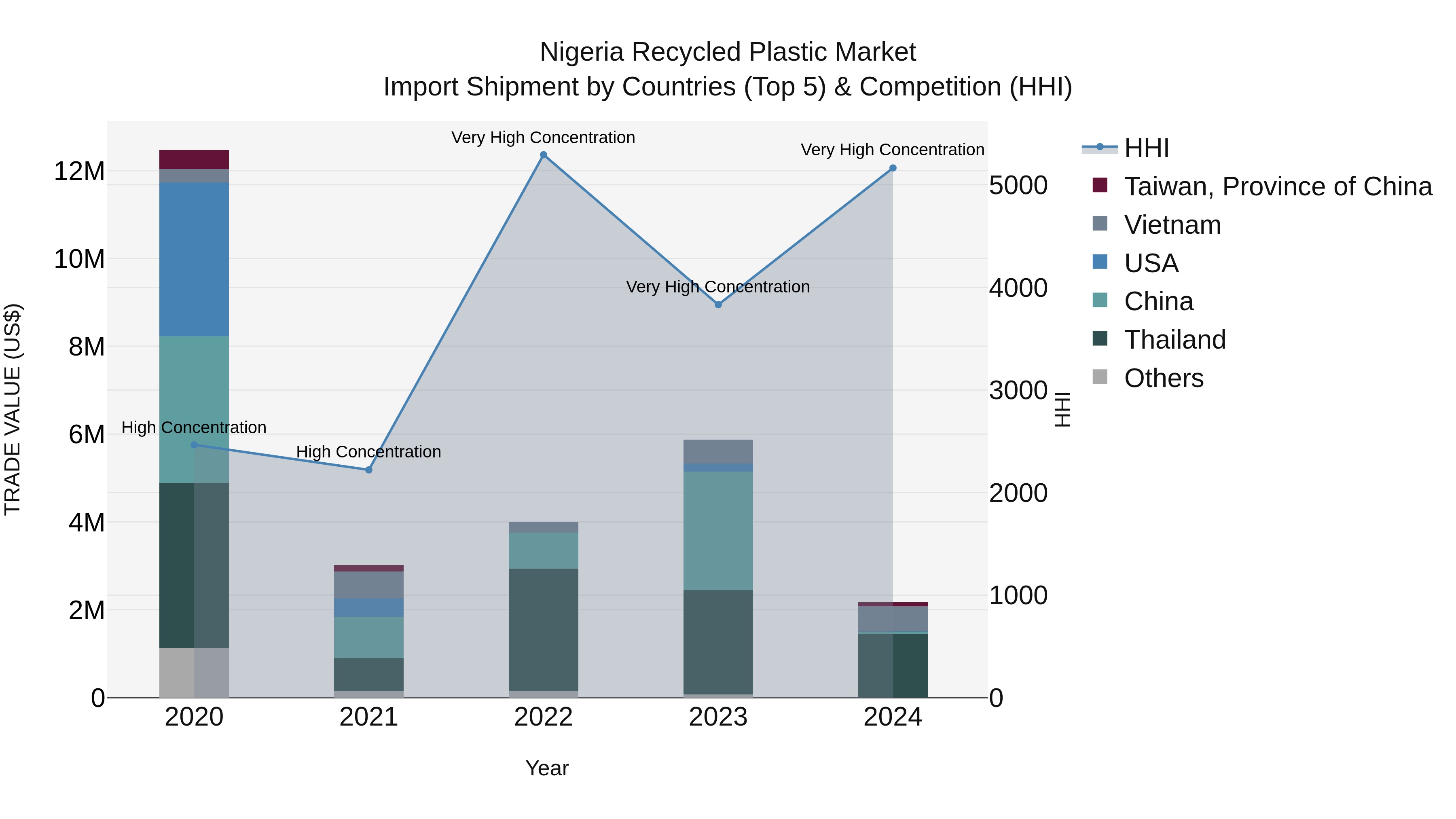Click the Taiwan segment atop 2020 bar
The height and width of the screenshot is (819, 1456).
[195, 159]
